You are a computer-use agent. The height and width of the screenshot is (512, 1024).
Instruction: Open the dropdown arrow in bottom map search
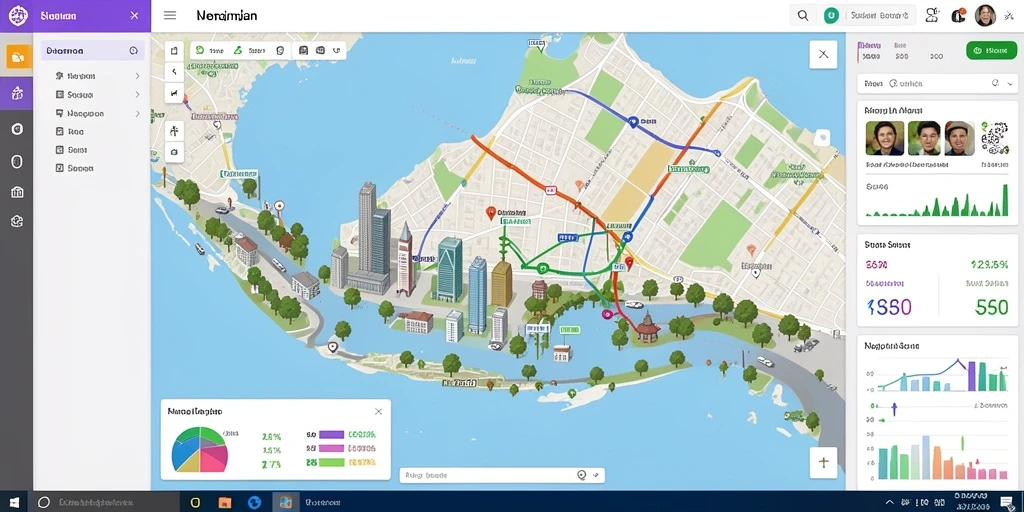596,475
